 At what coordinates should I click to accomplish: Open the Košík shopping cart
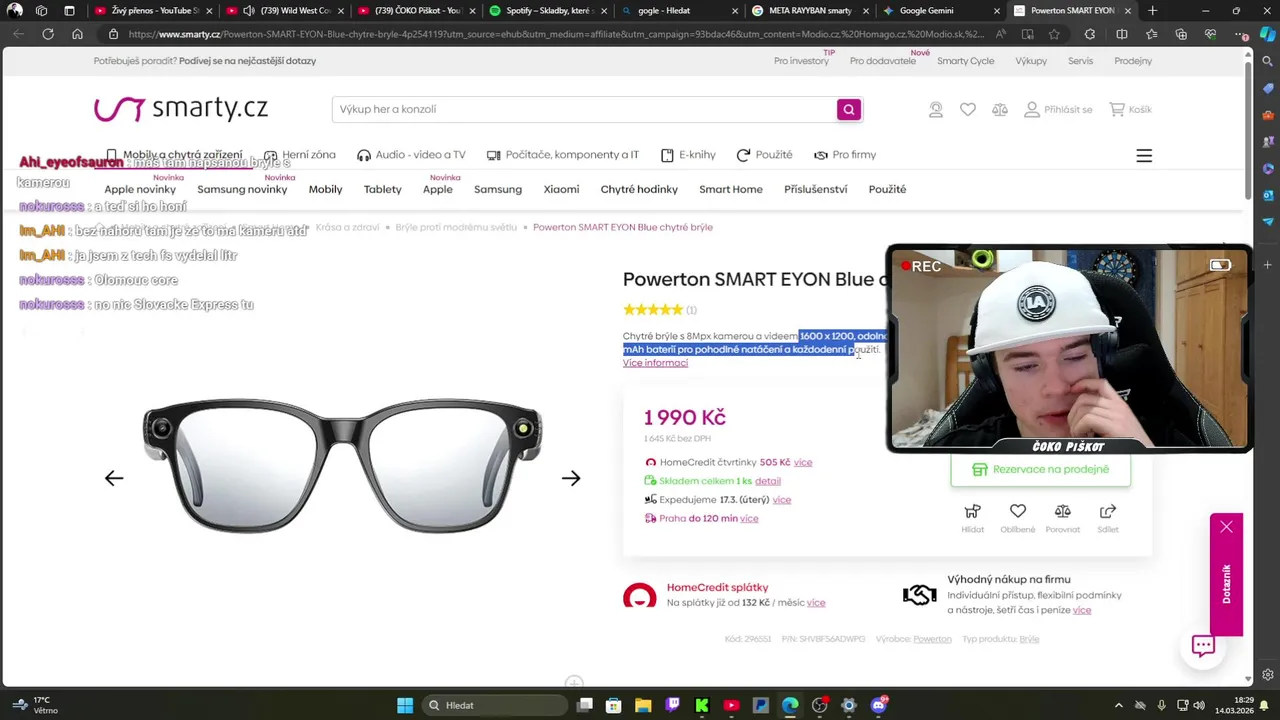click(1130, 110)
